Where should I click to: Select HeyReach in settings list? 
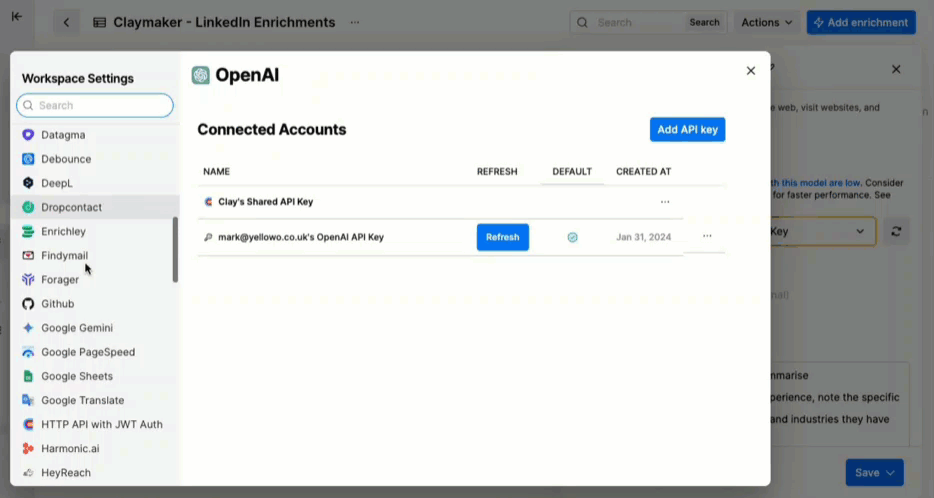(95, 472)
